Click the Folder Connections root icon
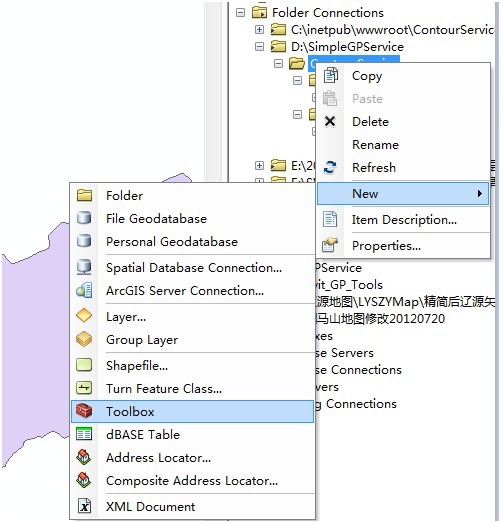 (x=259, y=12)
